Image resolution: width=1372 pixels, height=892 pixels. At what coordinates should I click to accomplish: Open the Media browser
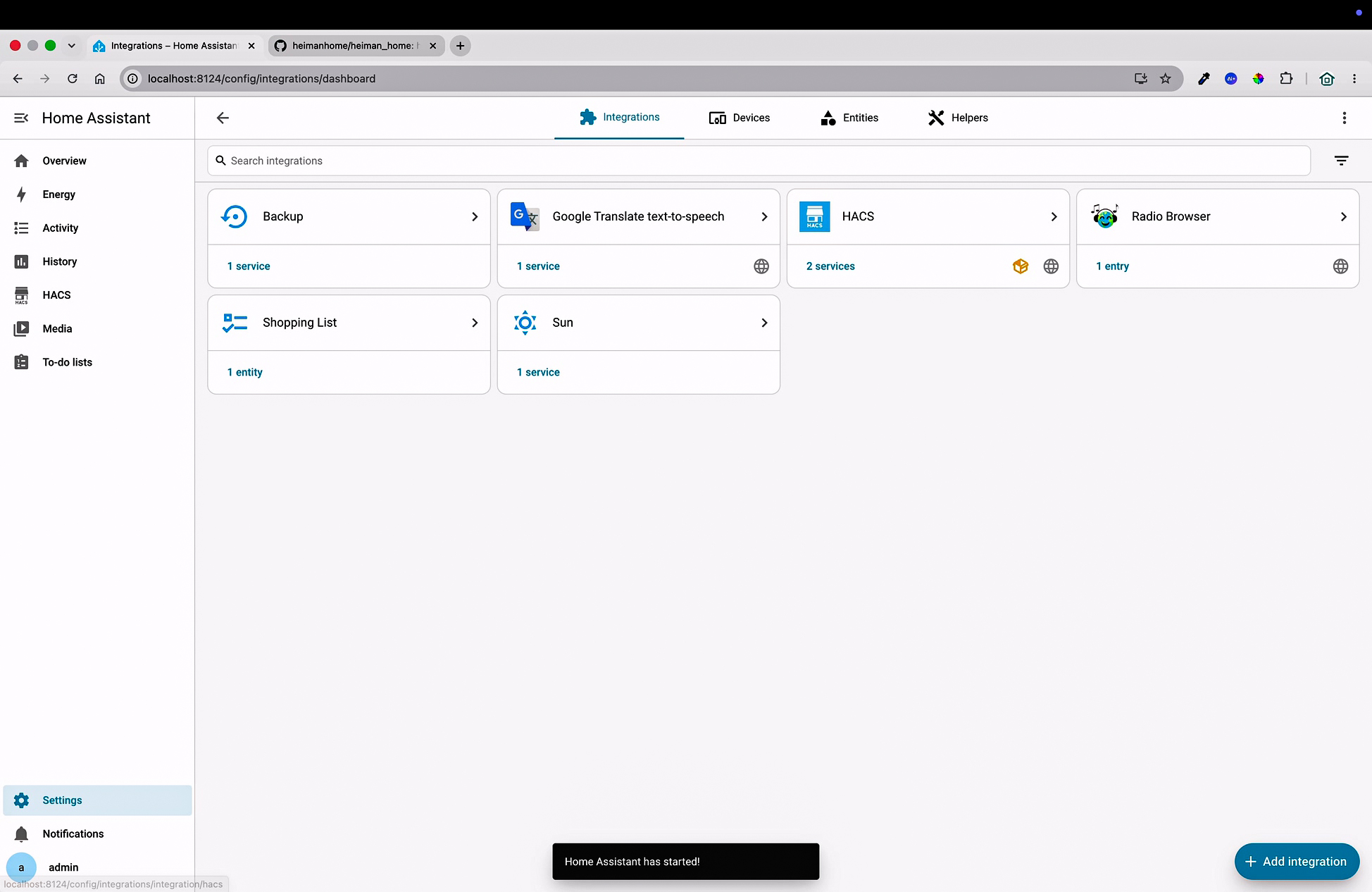[97, 328]
